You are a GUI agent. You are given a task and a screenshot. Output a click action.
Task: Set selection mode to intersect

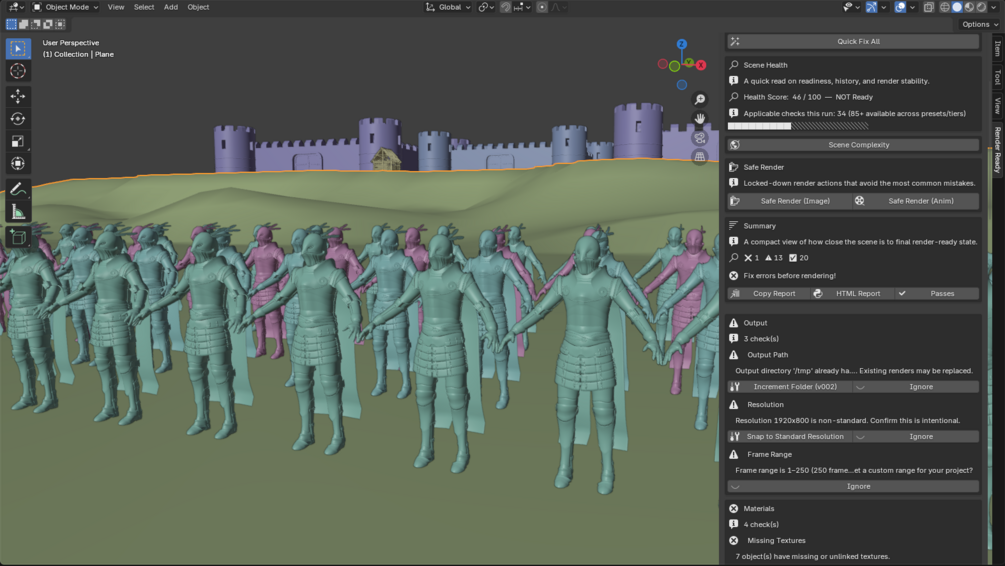coord(60,24)
